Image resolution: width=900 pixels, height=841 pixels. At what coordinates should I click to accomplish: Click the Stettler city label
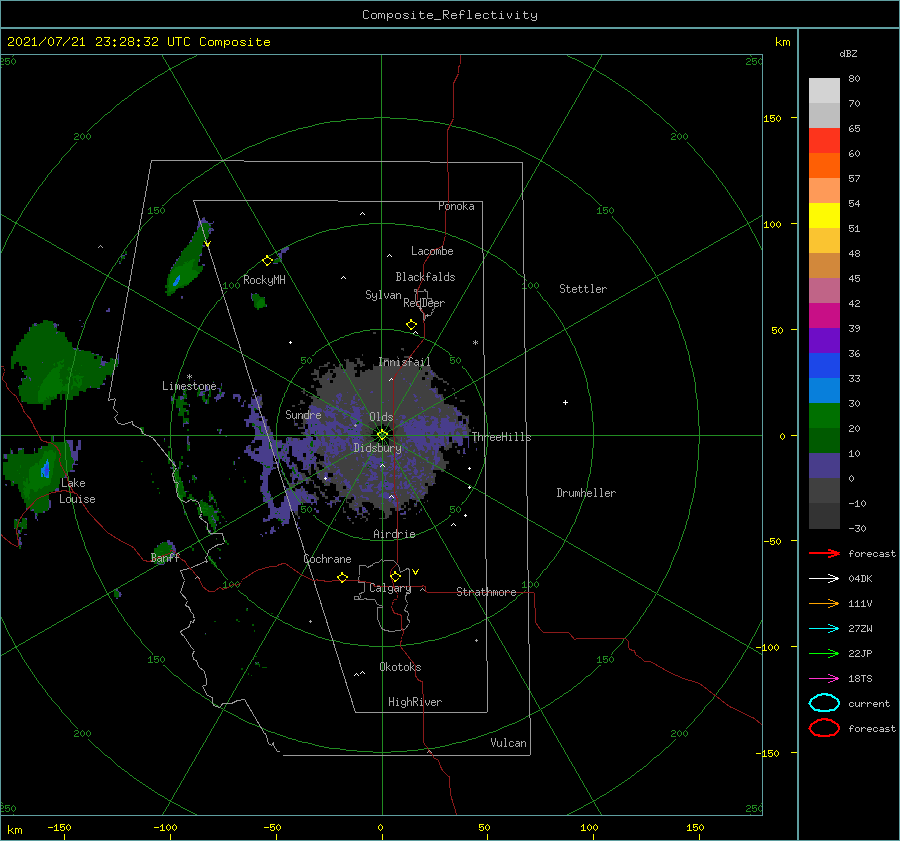click(x=583, y=289)
